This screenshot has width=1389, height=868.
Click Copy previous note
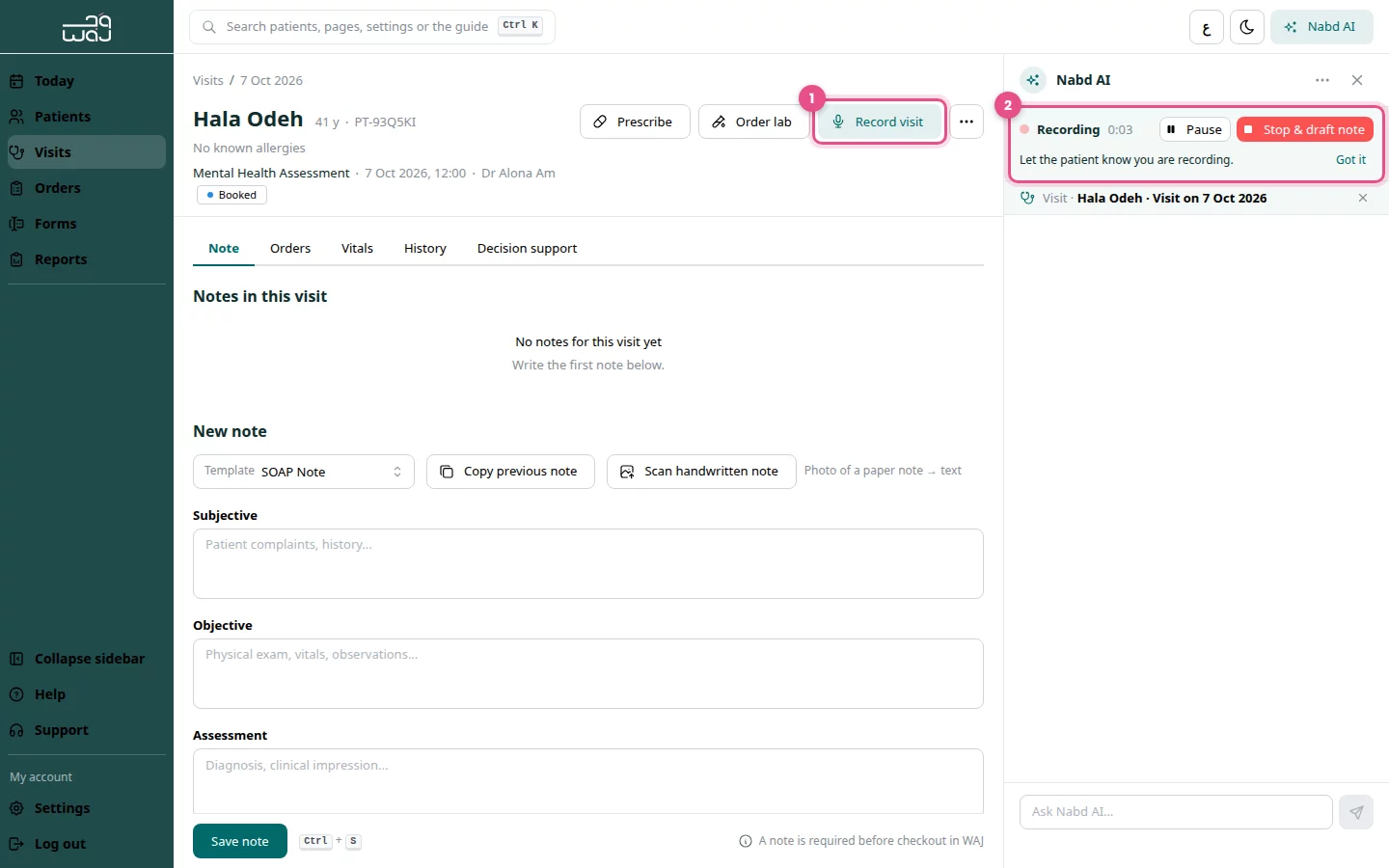(510, 472)
